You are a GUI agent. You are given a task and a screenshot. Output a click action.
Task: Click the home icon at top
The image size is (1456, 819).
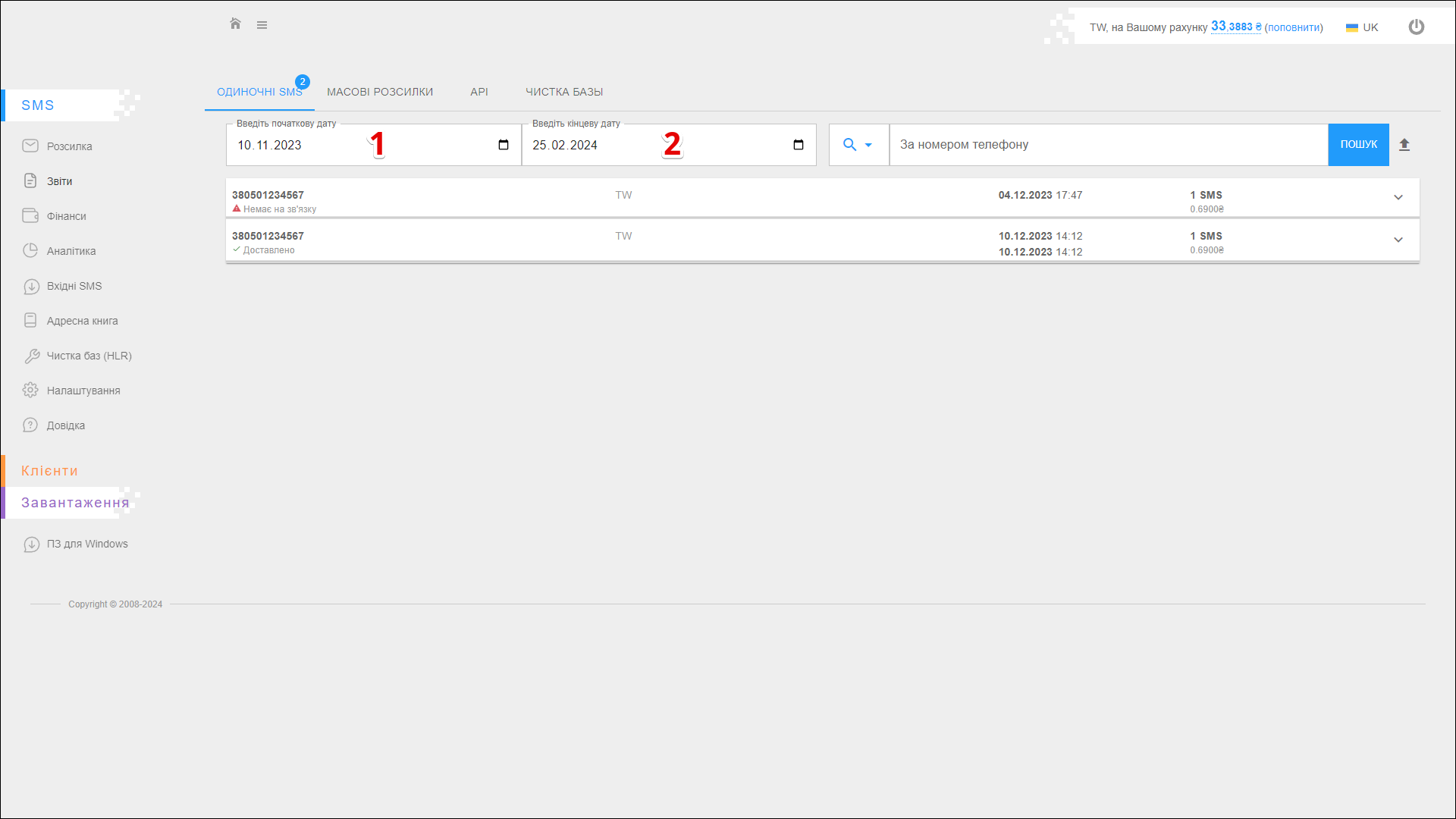coord(235,24)
